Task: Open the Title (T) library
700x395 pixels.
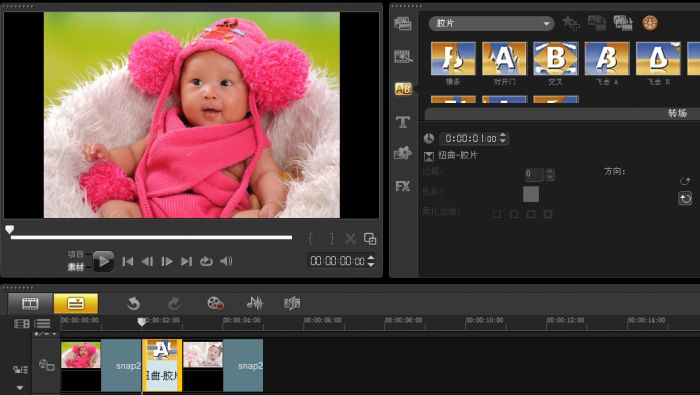Action: tap(403, 121)
